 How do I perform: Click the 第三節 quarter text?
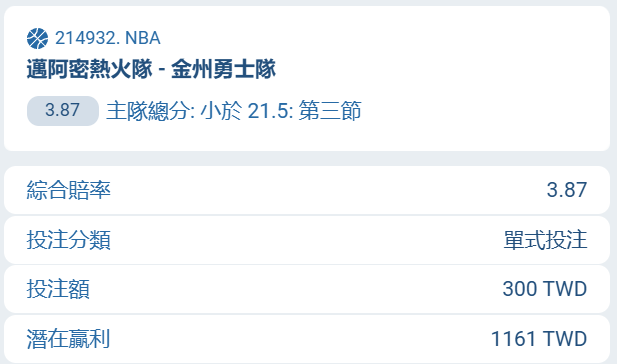[330, 111]
